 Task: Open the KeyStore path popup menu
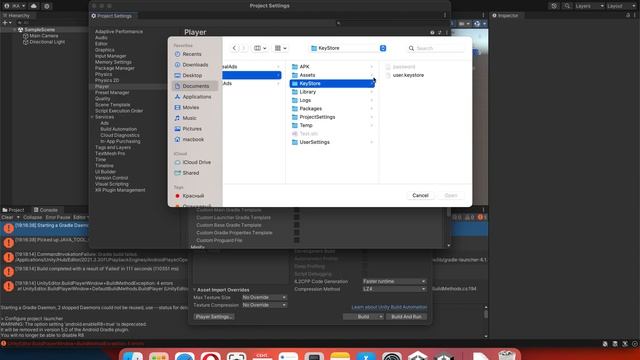[x=348, y=48]
